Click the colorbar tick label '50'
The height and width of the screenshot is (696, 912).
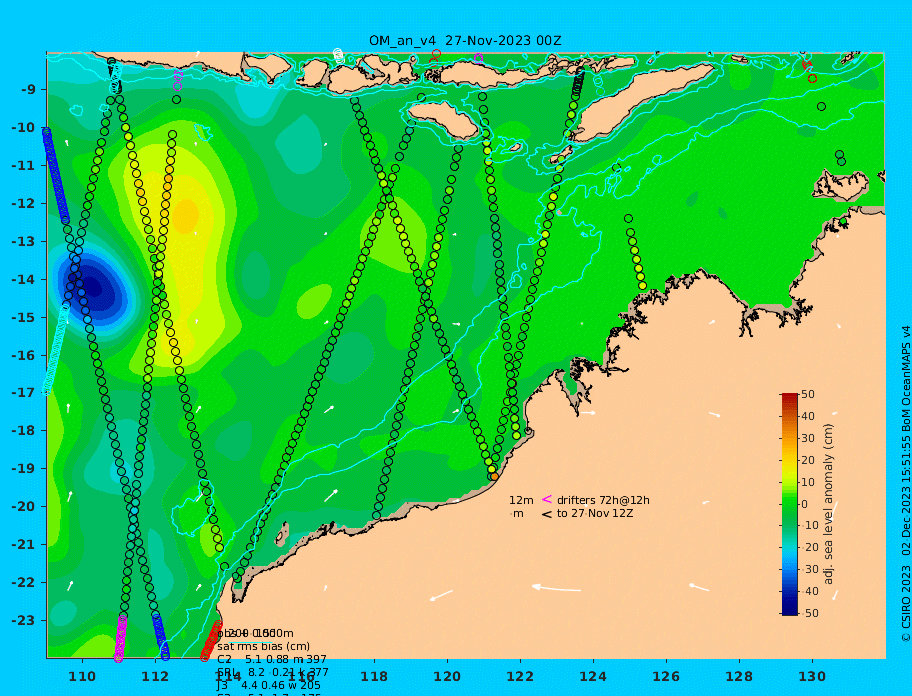pyautogui.click(x=808, y=394)
